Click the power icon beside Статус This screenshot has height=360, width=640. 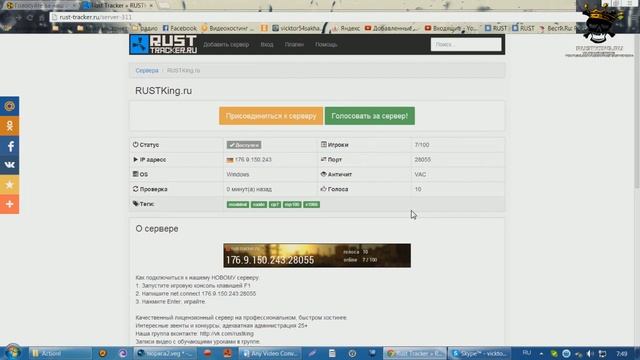pyautogui.click(x=136, y=144)
